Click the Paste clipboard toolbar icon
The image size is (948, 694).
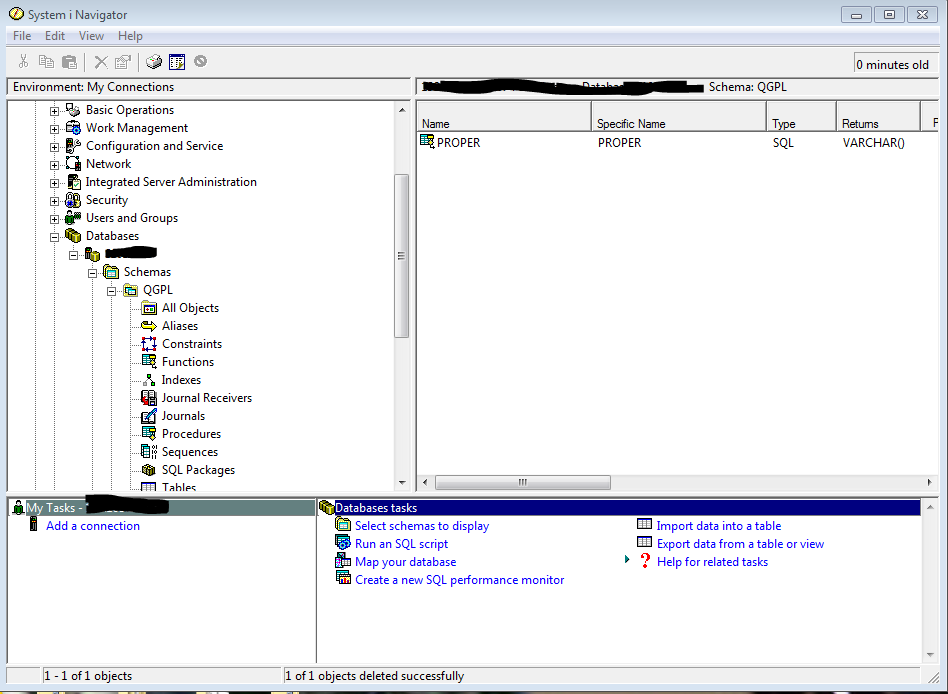(x=70, y=61)
